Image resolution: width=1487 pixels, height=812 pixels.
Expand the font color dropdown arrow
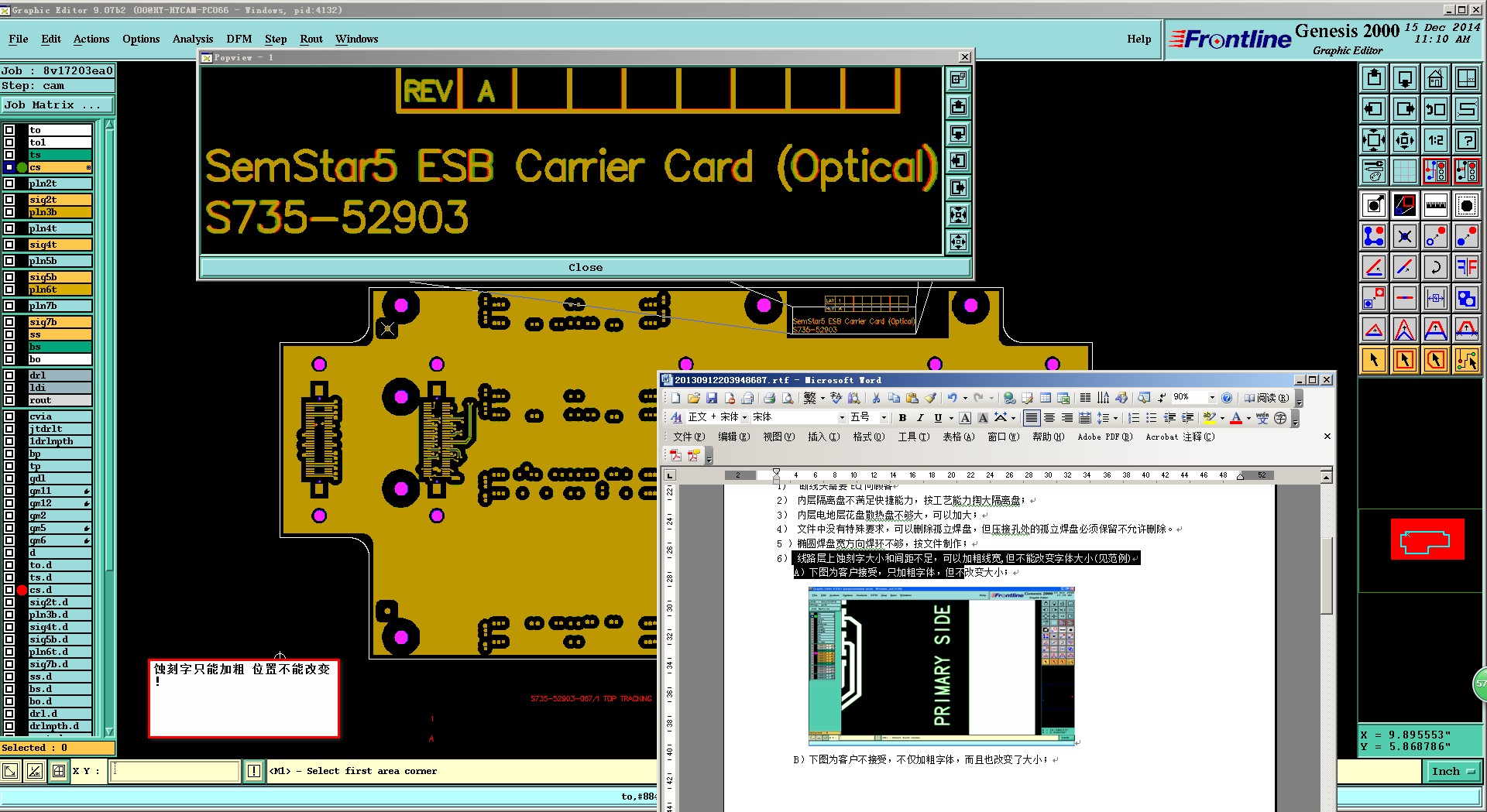[1248, 418]
